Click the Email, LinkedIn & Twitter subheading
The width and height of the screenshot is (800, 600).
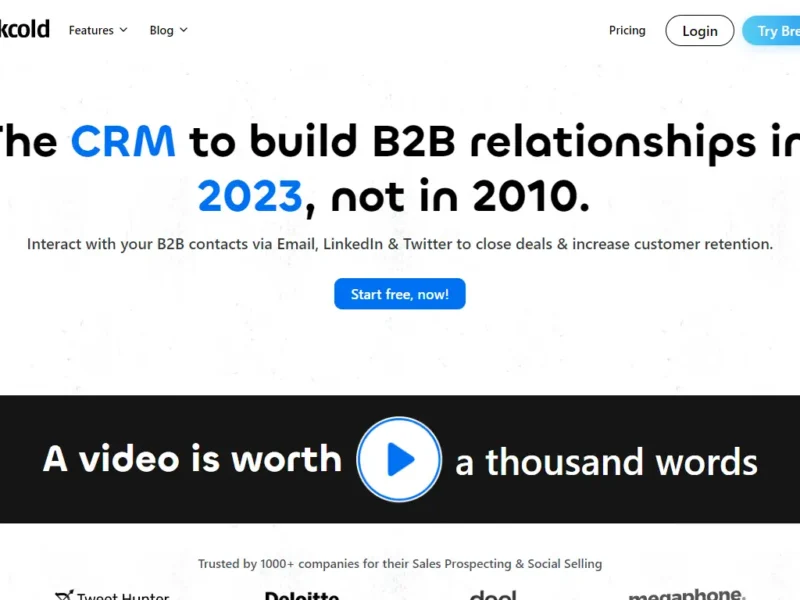tap(399, 244)
